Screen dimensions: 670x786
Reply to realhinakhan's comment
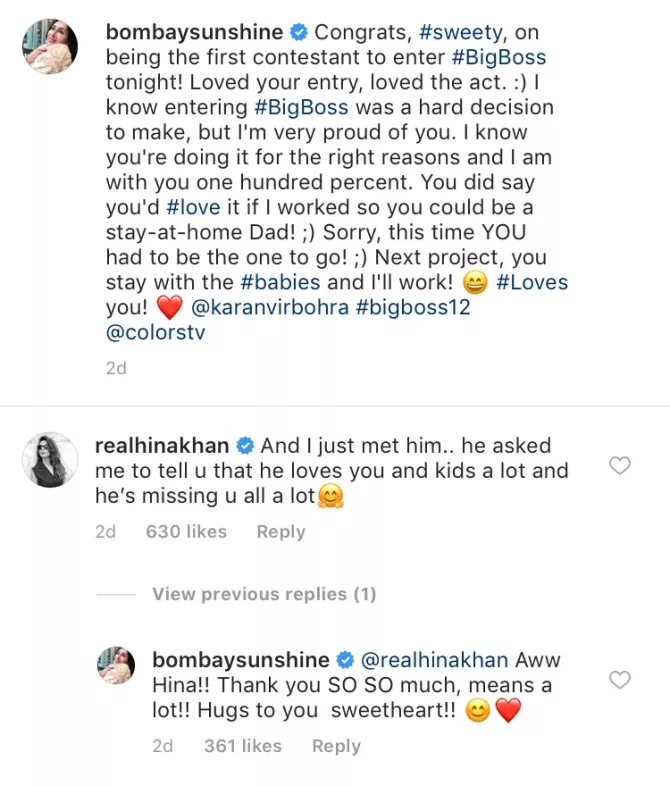(x=281, y=532)
